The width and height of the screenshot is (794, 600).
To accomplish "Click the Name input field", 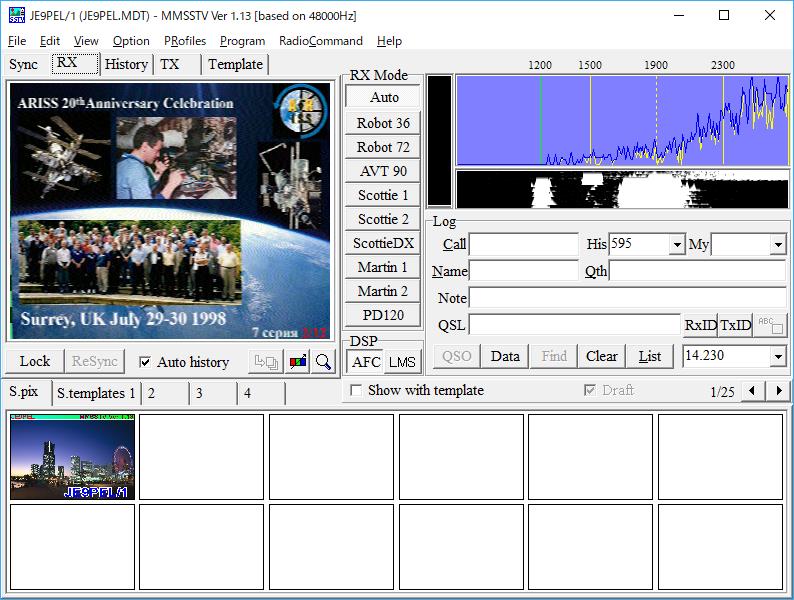I will [524, 271].
